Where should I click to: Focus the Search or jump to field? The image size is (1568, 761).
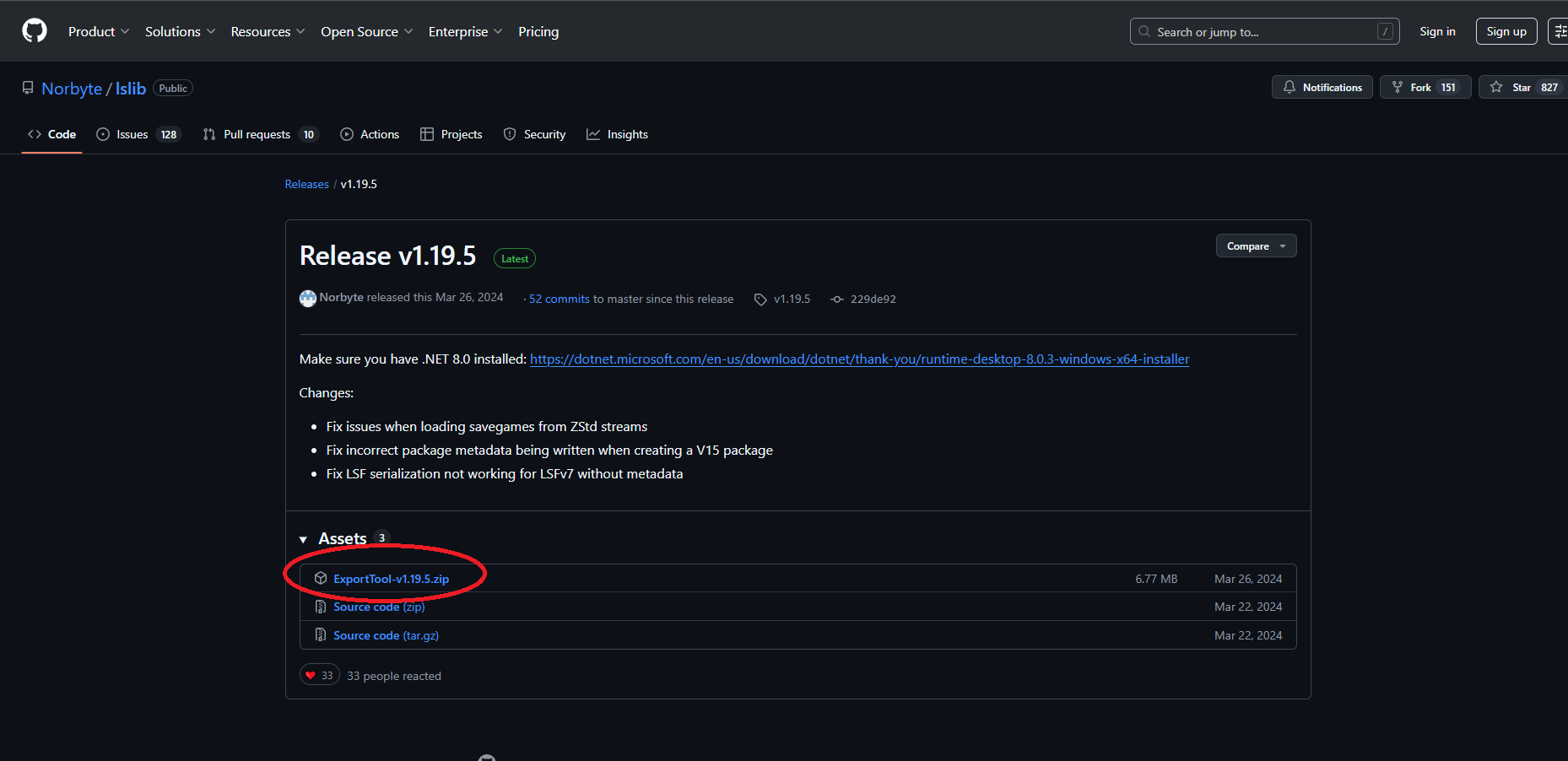click(1264, 31)
